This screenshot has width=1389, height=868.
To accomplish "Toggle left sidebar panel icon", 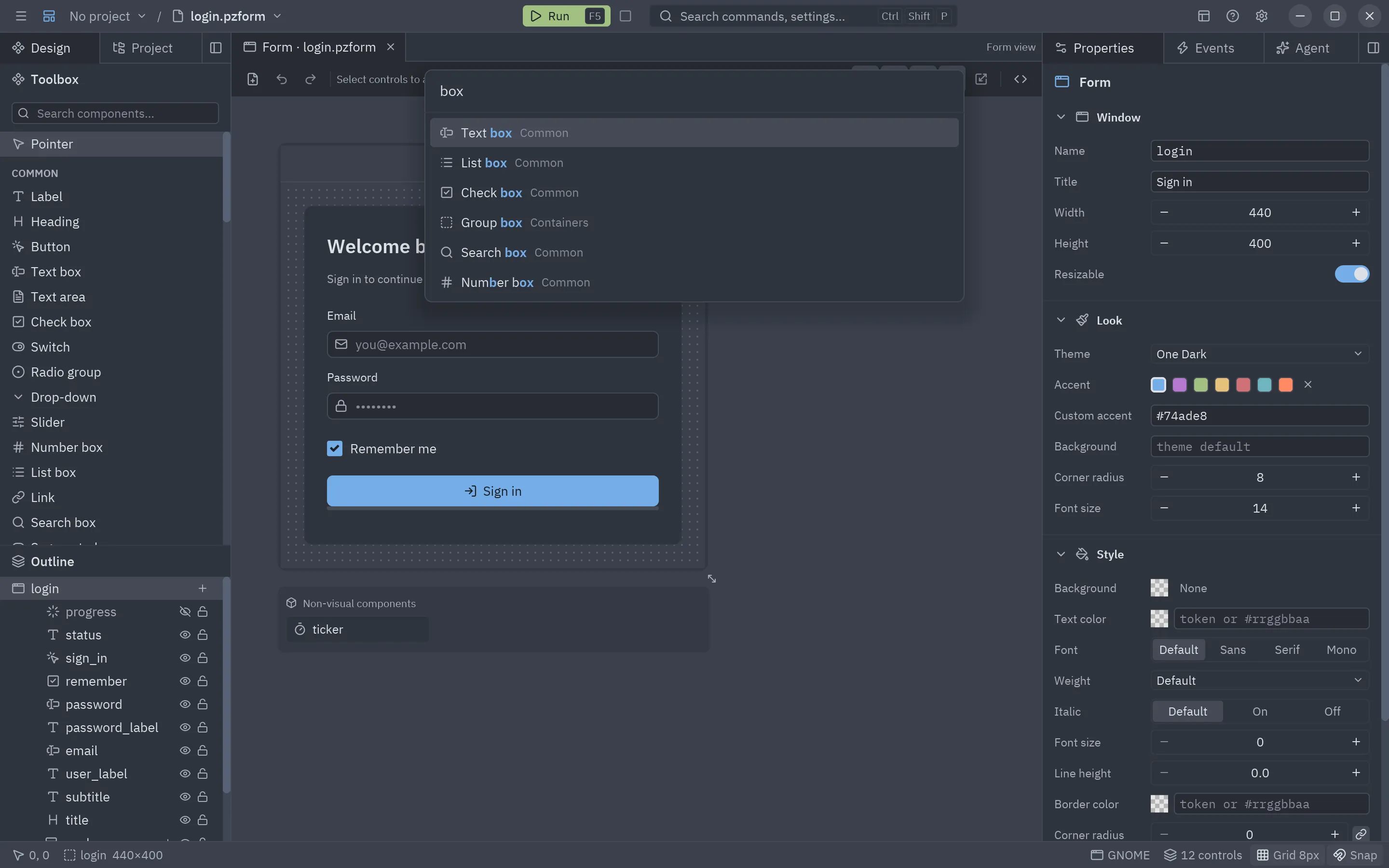I will click(x=216, y=48).
